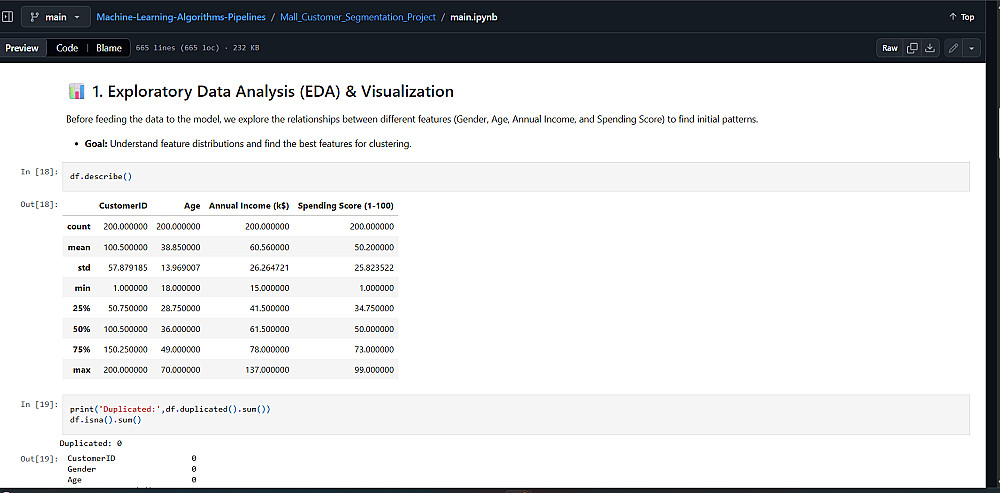Open more edit options dropdown arrow
The image size is (1000, 493).
pyautogui.click(x=971, y=48)
